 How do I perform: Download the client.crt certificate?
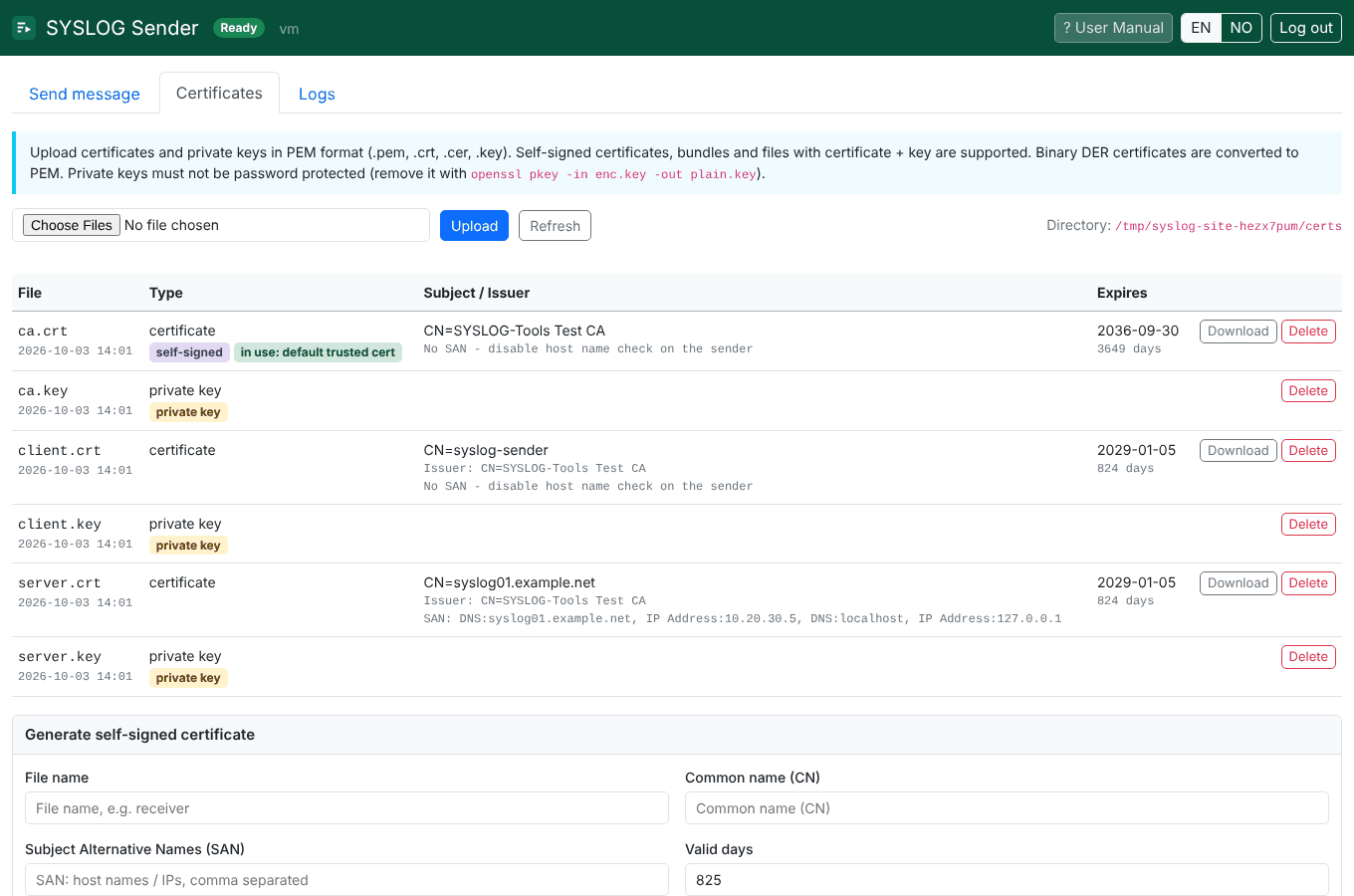click(x=1238, y=451)
